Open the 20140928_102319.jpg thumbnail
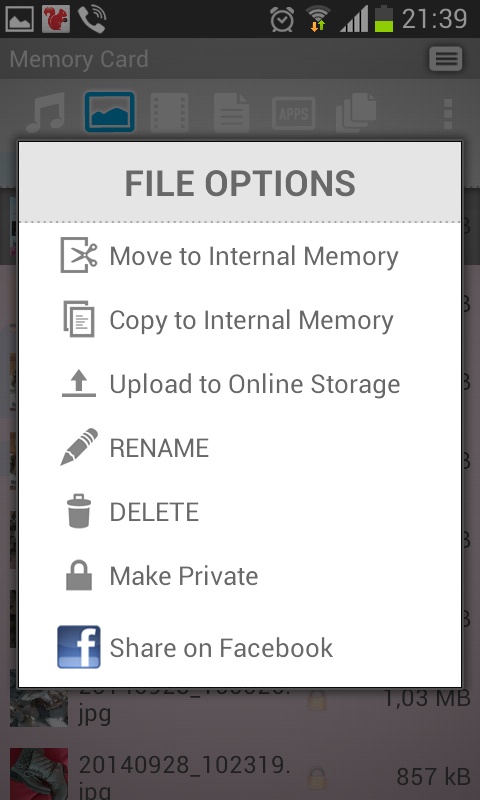This screenshot has width=480, height=800. [x=39, y=772]
